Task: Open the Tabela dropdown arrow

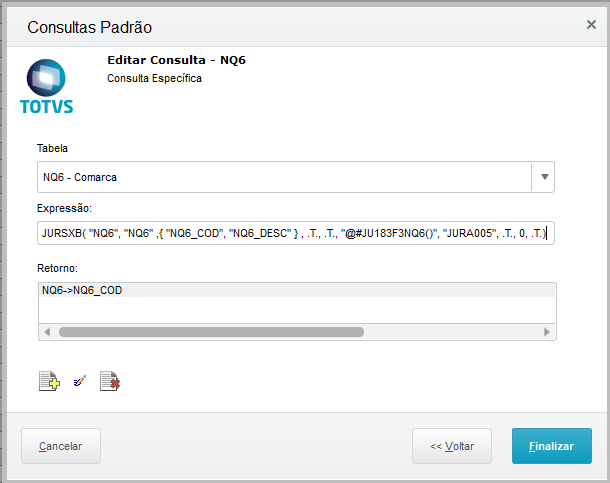Action: [x=544, y=177]
